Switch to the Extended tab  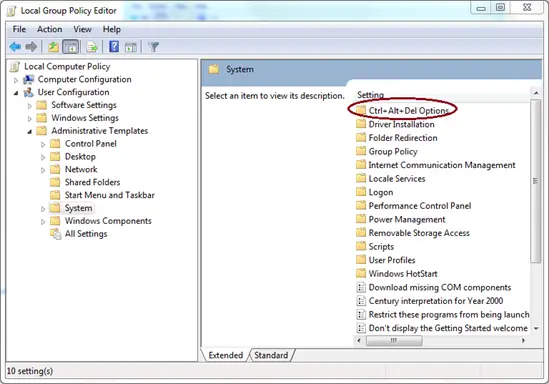click(225, 355)
